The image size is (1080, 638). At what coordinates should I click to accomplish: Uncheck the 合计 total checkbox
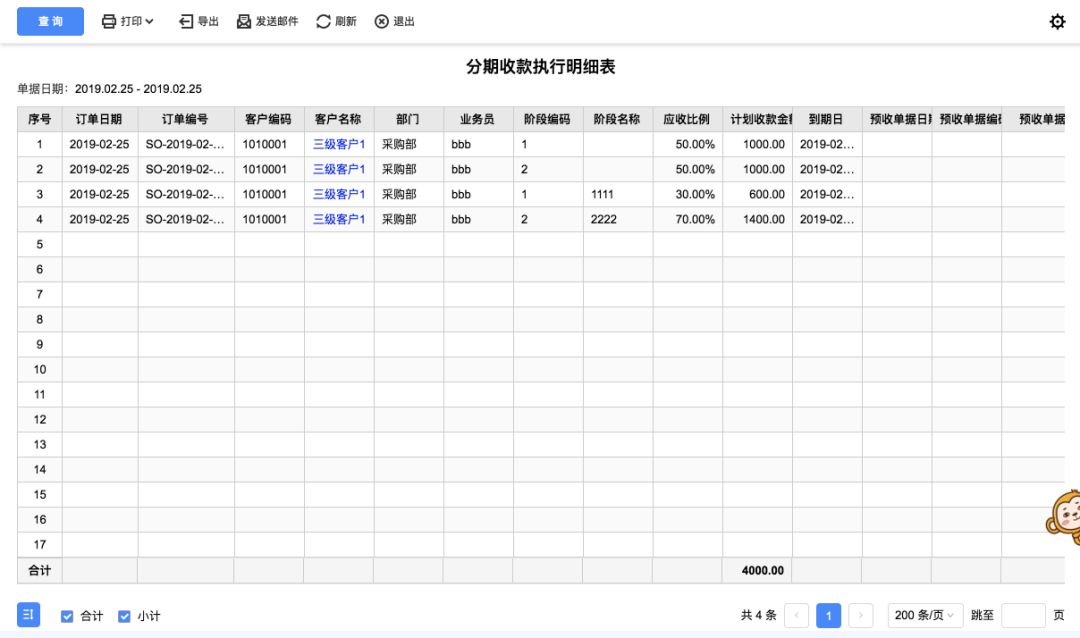tap(67, 616)
